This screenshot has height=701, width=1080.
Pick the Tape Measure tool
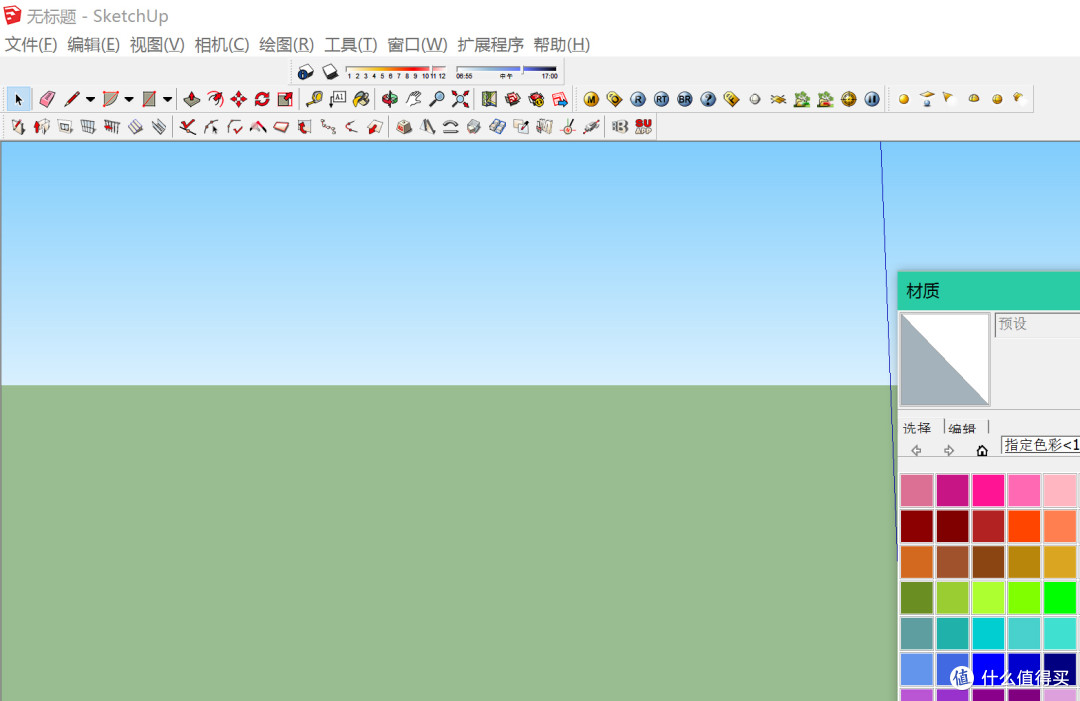tap(314, 99)
